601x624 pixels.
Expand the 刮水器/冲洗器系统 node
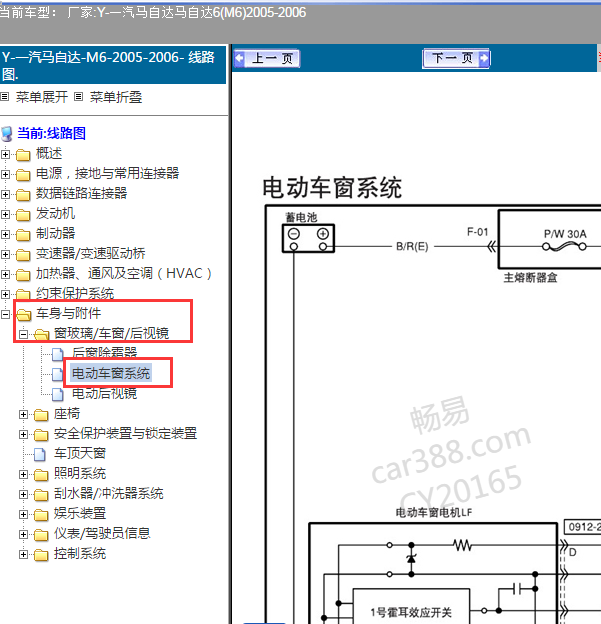pyautogui.click(x=23, y=494)
